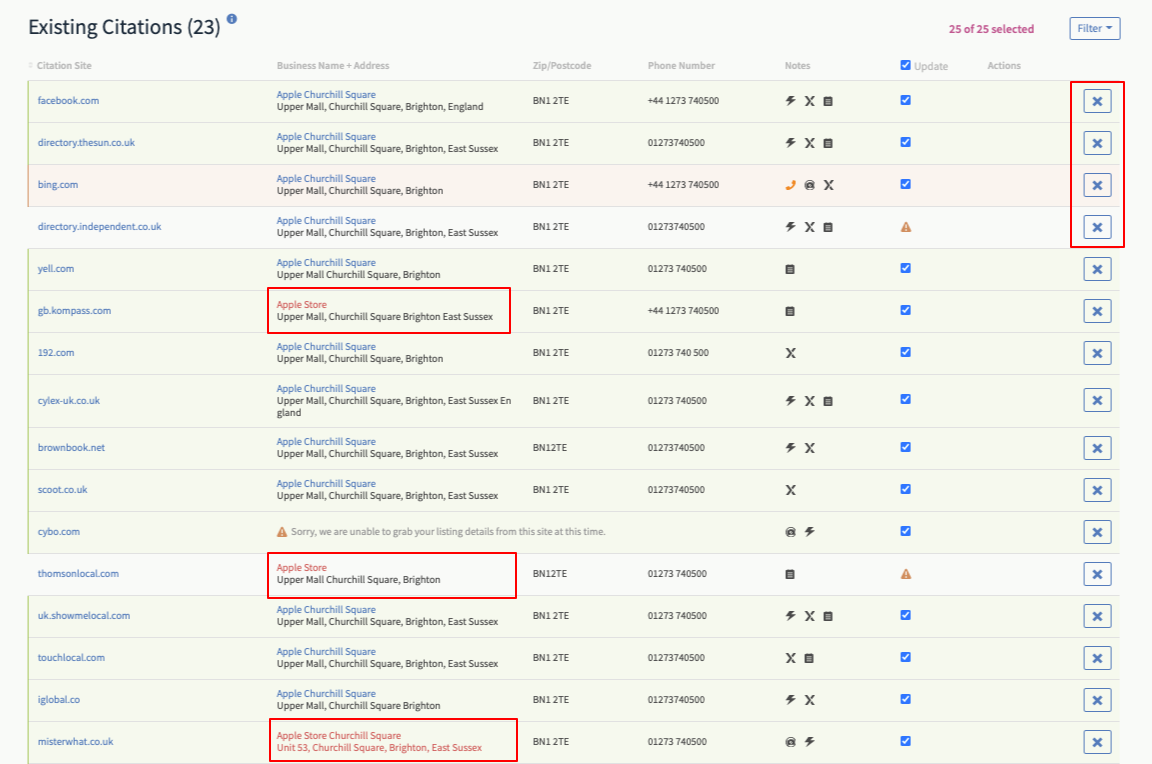Remove the bing.com citation row
The height and width of the screenshot is (764, 1152).
tap(1097, 185)
